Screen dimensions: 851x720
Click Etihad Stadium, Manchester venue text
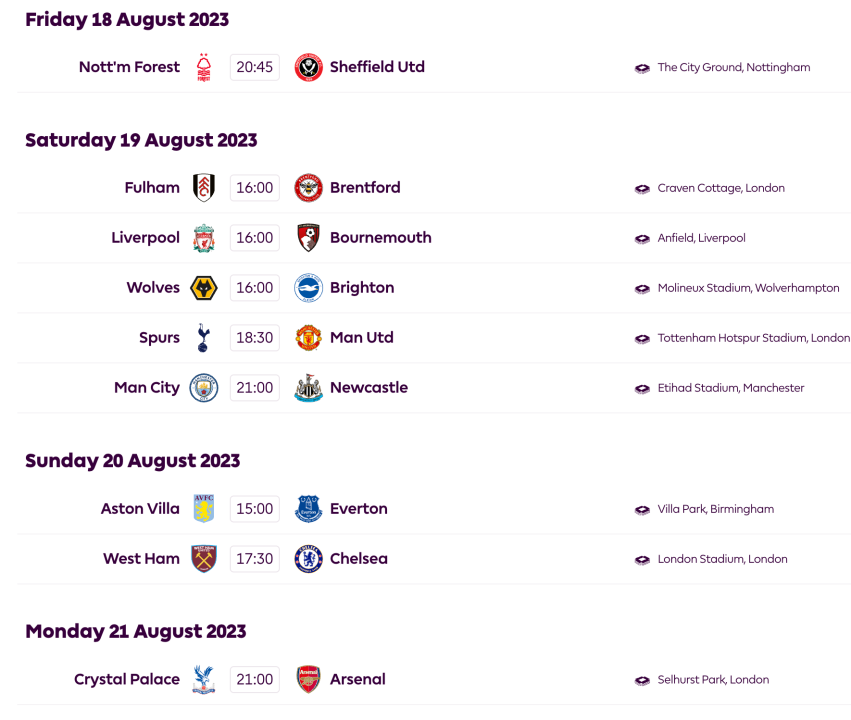click(x=730, y=388)
